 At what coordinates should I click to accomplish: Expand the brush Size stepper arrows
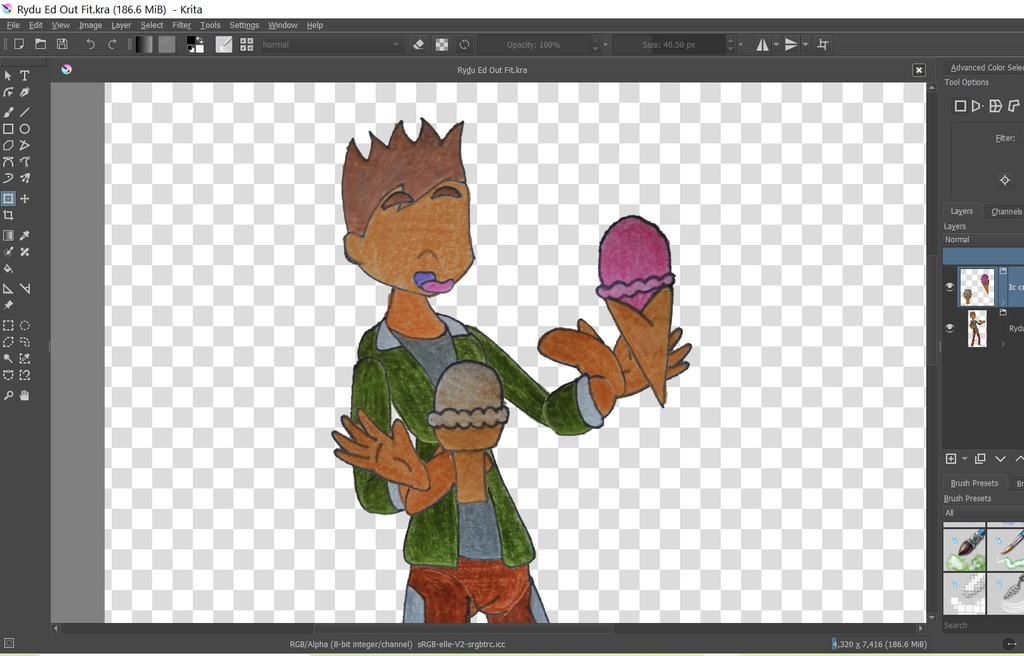pyautogui.click(x=729, y=44)
